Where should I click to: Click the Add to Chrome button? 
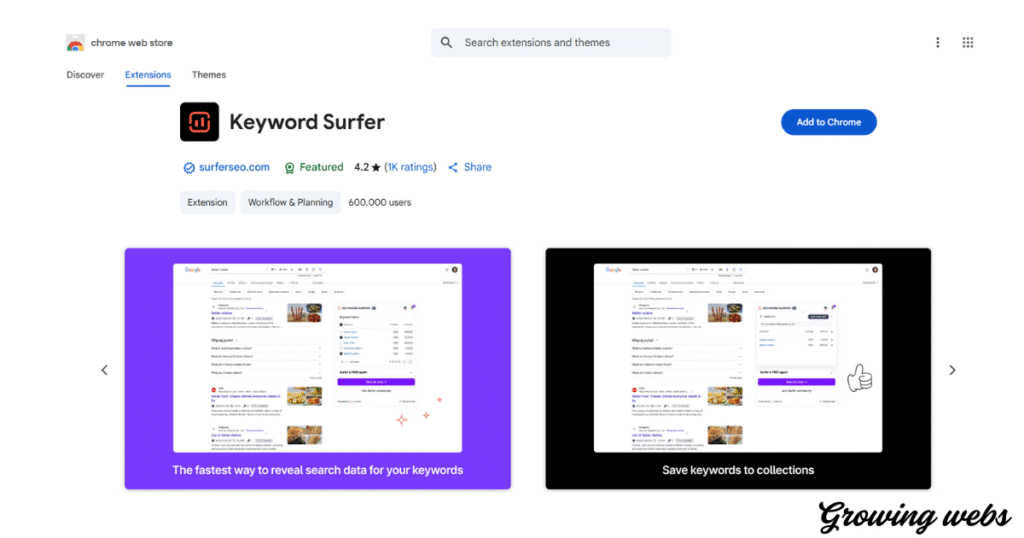829,122
